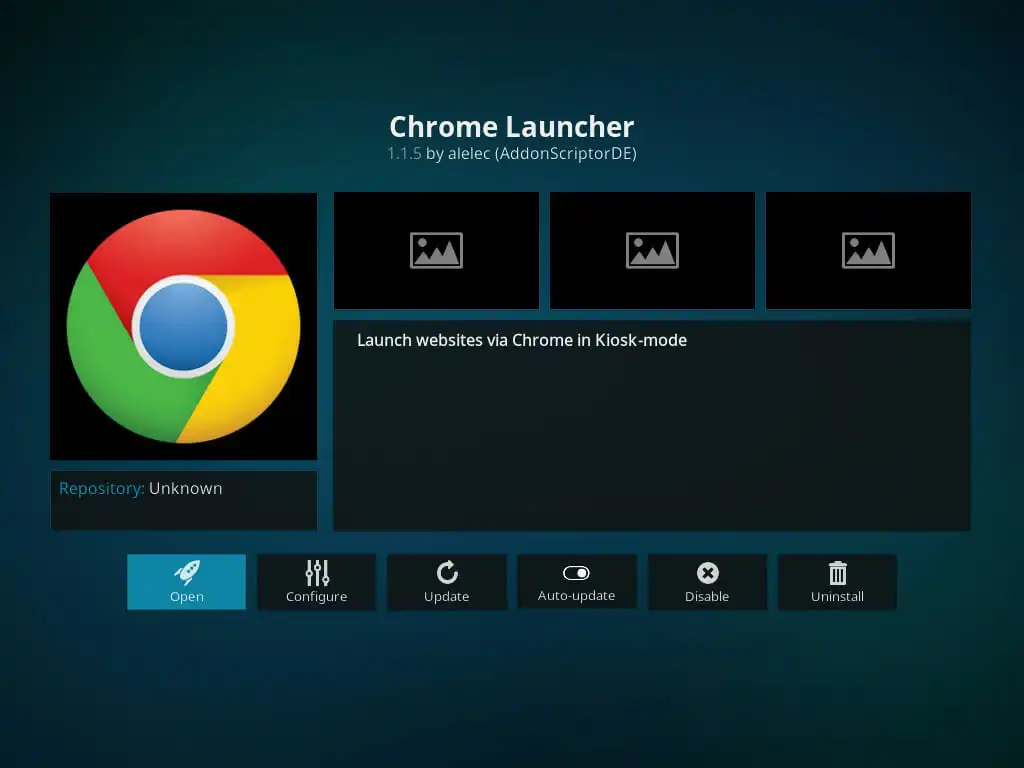The width and height of the screenshot is (1024, 768).
Task: Click the version 1.1.5 author line
Action: [511, 154]
